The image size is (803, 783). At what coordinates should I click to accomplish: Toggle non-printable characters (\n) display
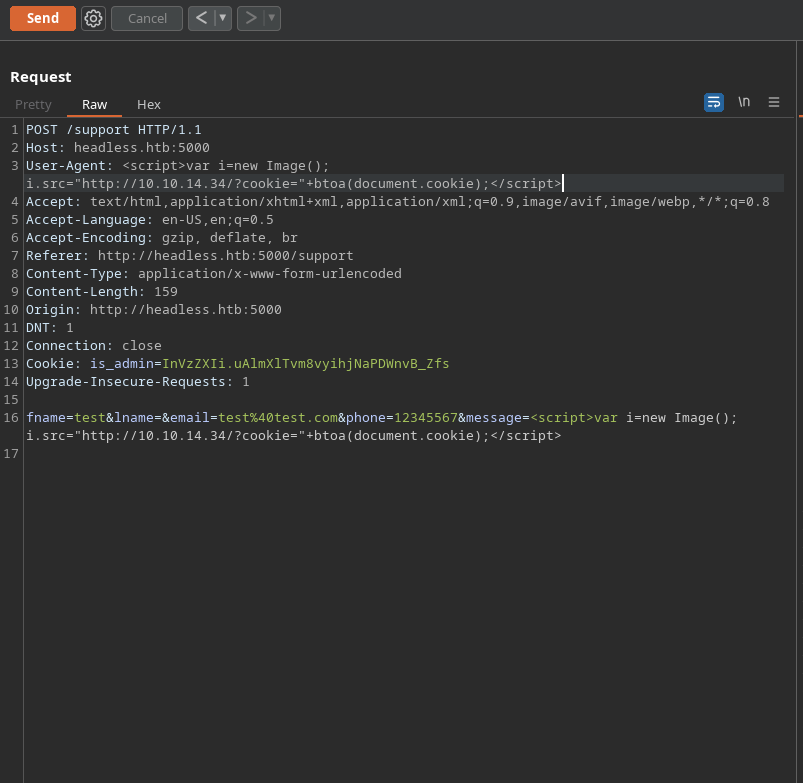[x=744, y=102]
